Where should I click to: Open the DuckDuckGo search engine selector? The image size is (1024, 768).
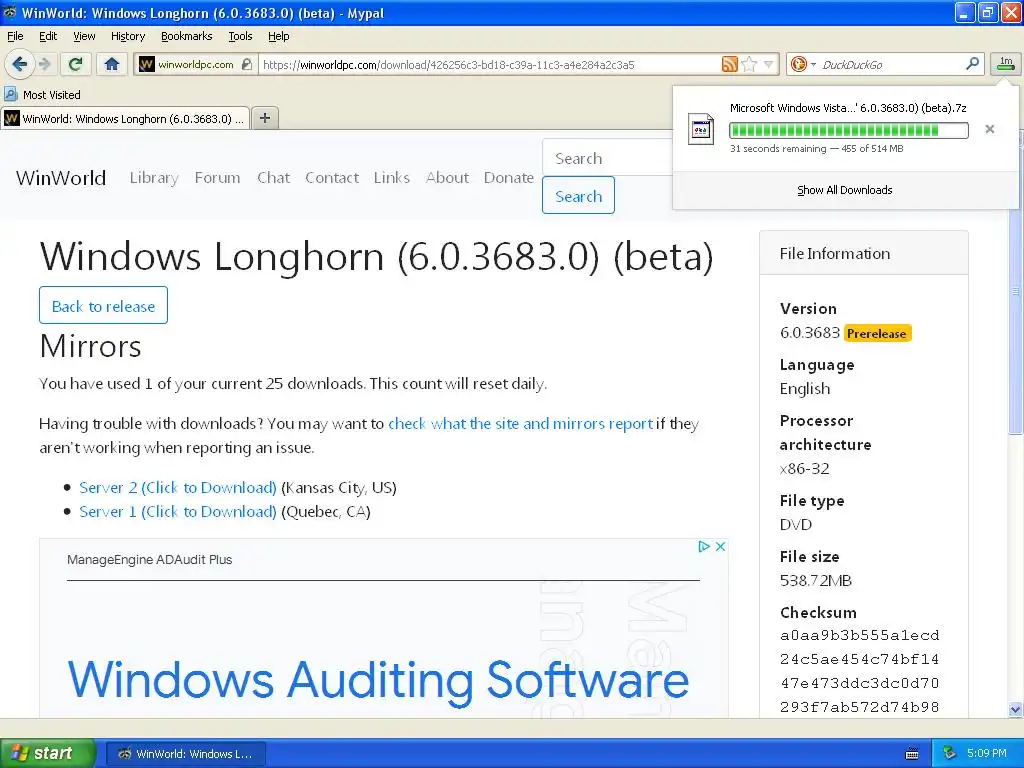(x=803, y=64)
